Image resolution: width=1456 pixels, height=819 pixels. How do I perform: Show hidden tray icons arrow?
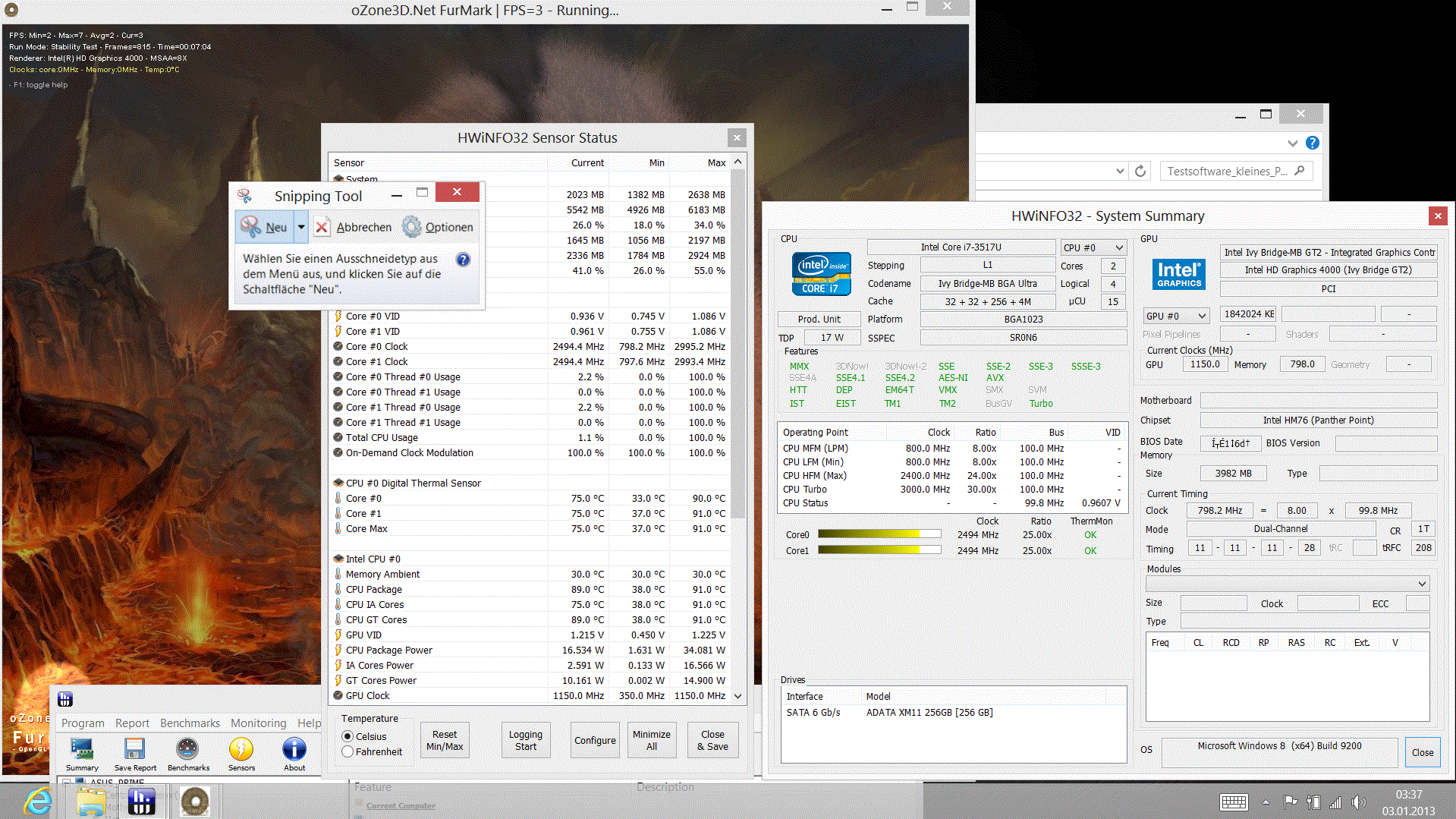[x=1266, y=802]
